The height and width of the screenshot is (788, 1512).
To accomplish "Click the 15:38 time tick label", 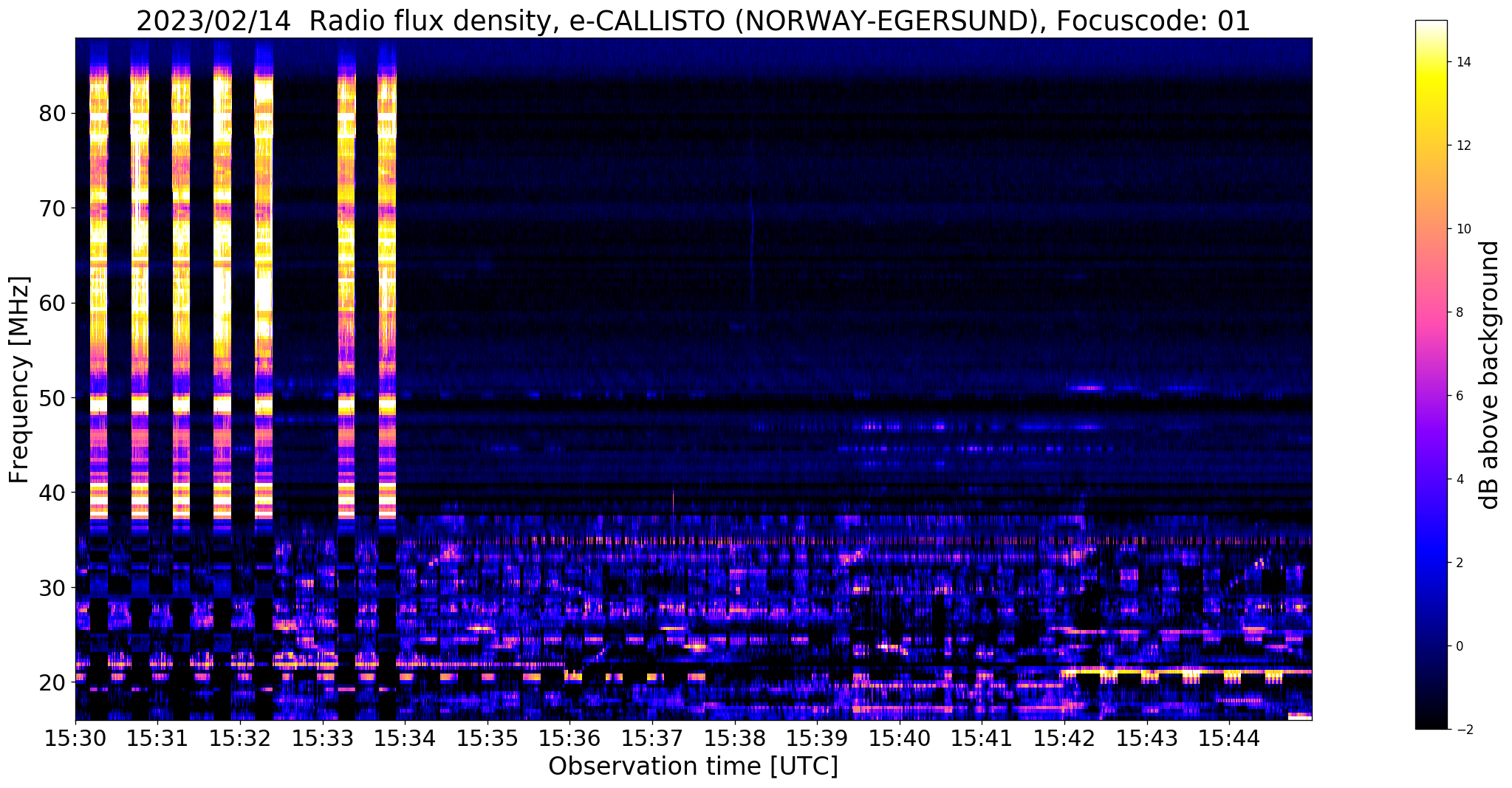I will (735, 738).
